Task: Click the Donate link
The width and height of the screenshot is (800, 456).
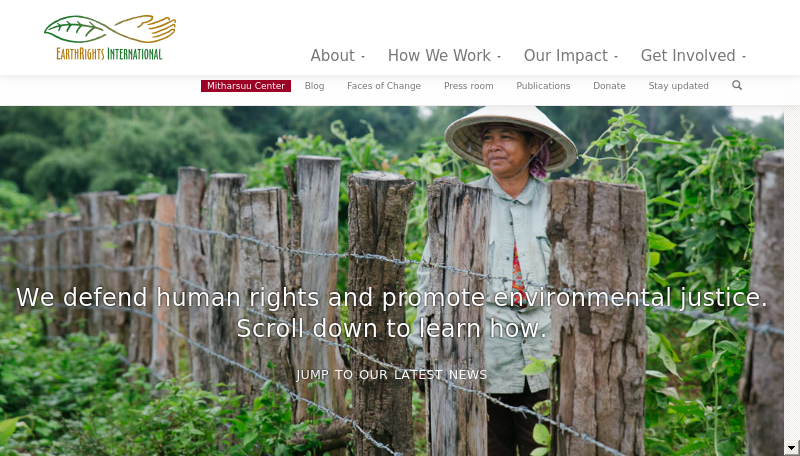Action: point(609,86)
